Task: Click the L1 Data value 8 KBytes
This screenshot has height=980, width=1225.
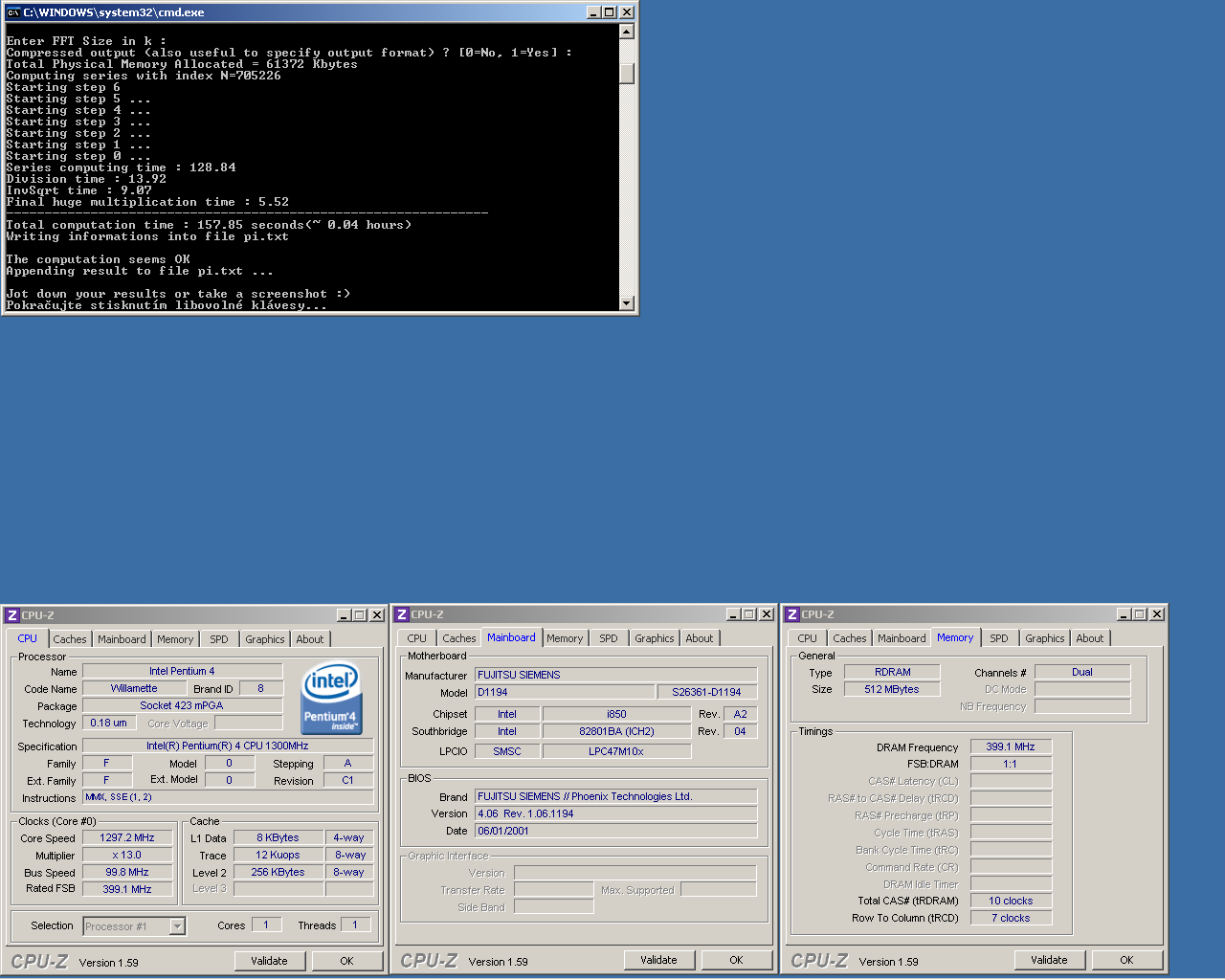Action: 278,837
